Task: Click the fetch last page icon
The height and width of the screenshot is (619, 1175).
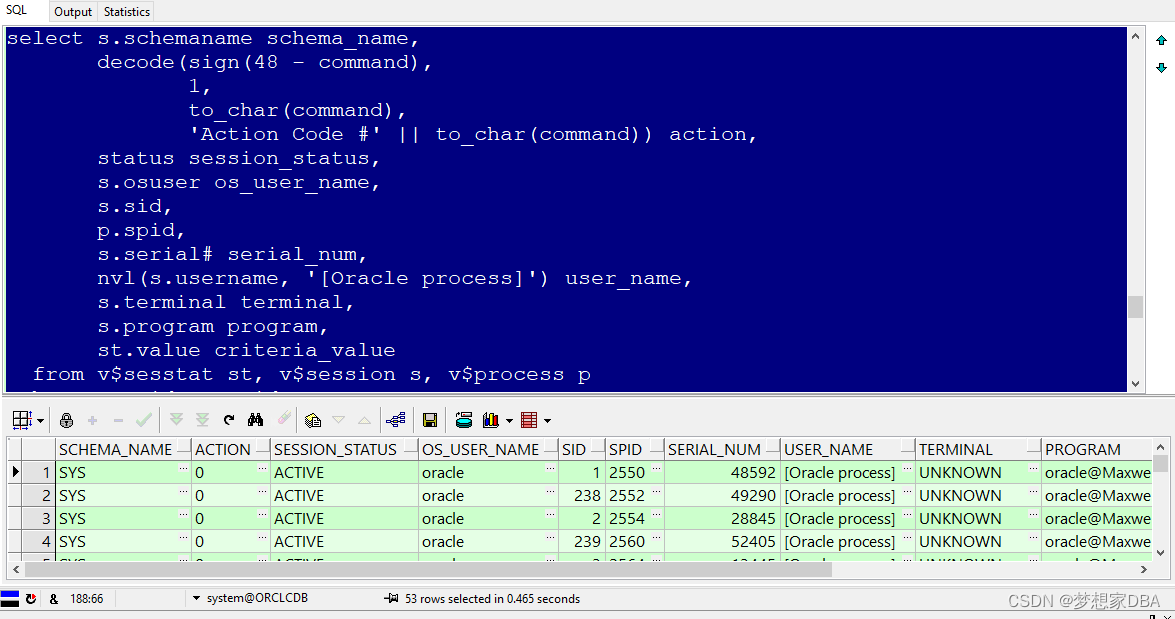Action: [x=202, y=420]
